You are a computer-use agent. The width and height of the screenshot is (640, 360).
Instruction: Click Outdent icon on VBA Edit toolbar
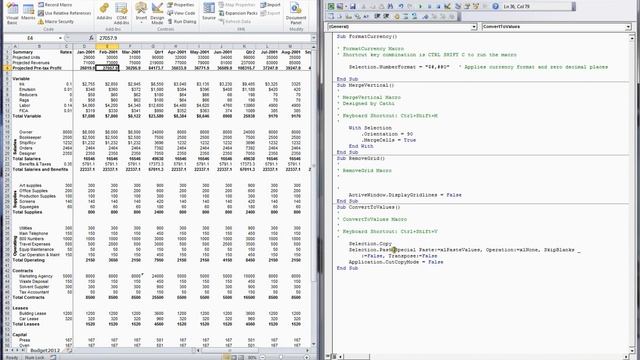pyautogui.click(x=386, y=16)
